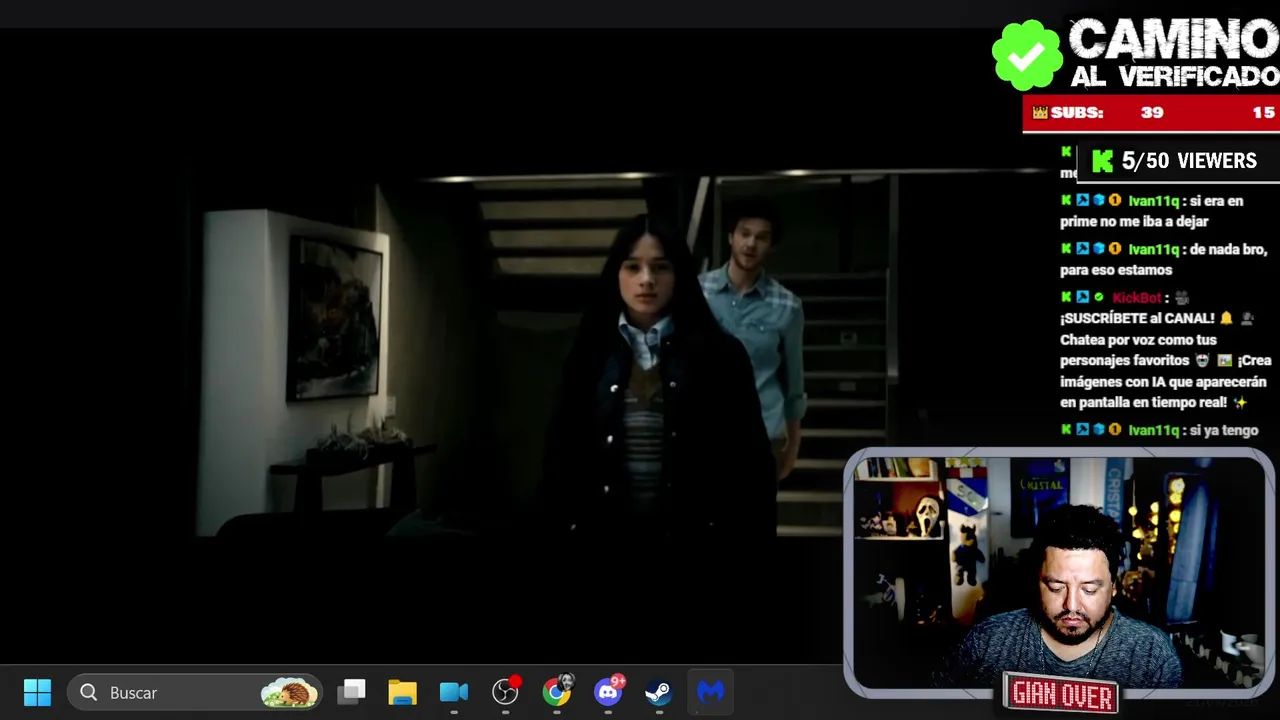Click Ivan11q on 'si era en prime' message
Image resolution: width=1280 pixels, height=720 pixels.
[x=1153, y=201]
